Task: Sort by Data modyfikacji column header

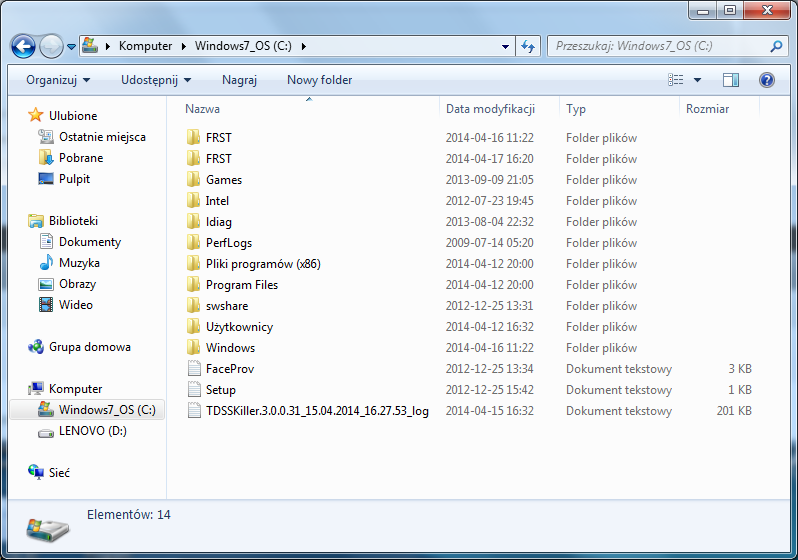Action: [x=490, y=109]
